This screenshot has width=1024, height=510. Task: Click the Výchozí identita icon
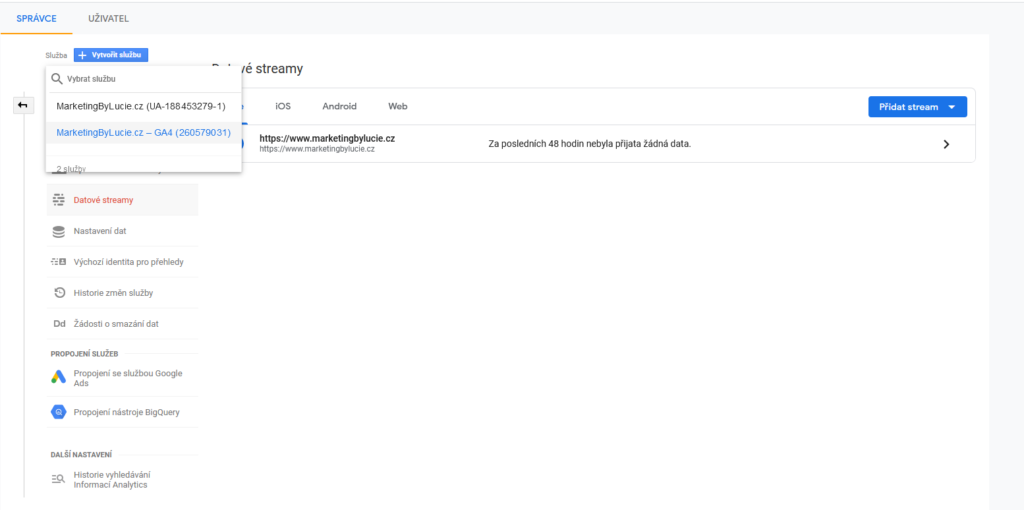59,262
